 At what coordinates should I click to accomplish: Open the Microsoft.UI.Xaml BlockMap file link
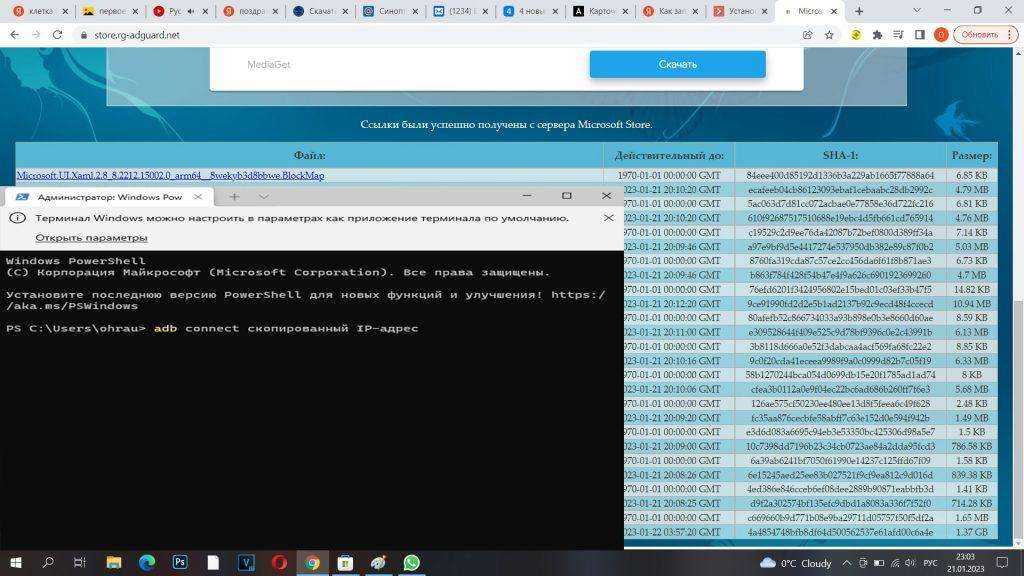click(x=170, y=176)
